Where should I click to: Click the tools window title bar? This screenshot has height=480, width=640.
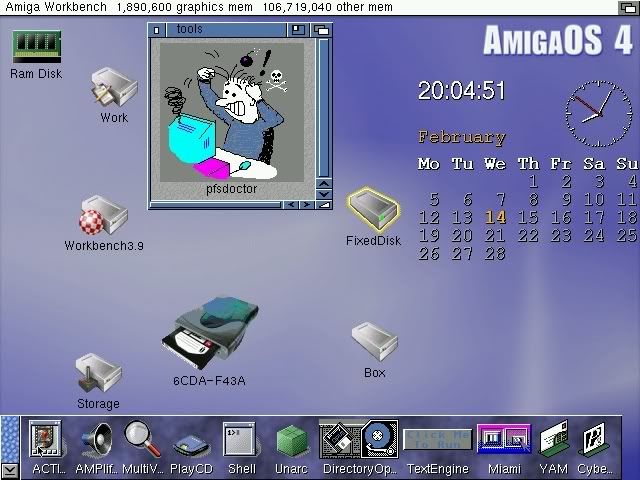(227, 30)
